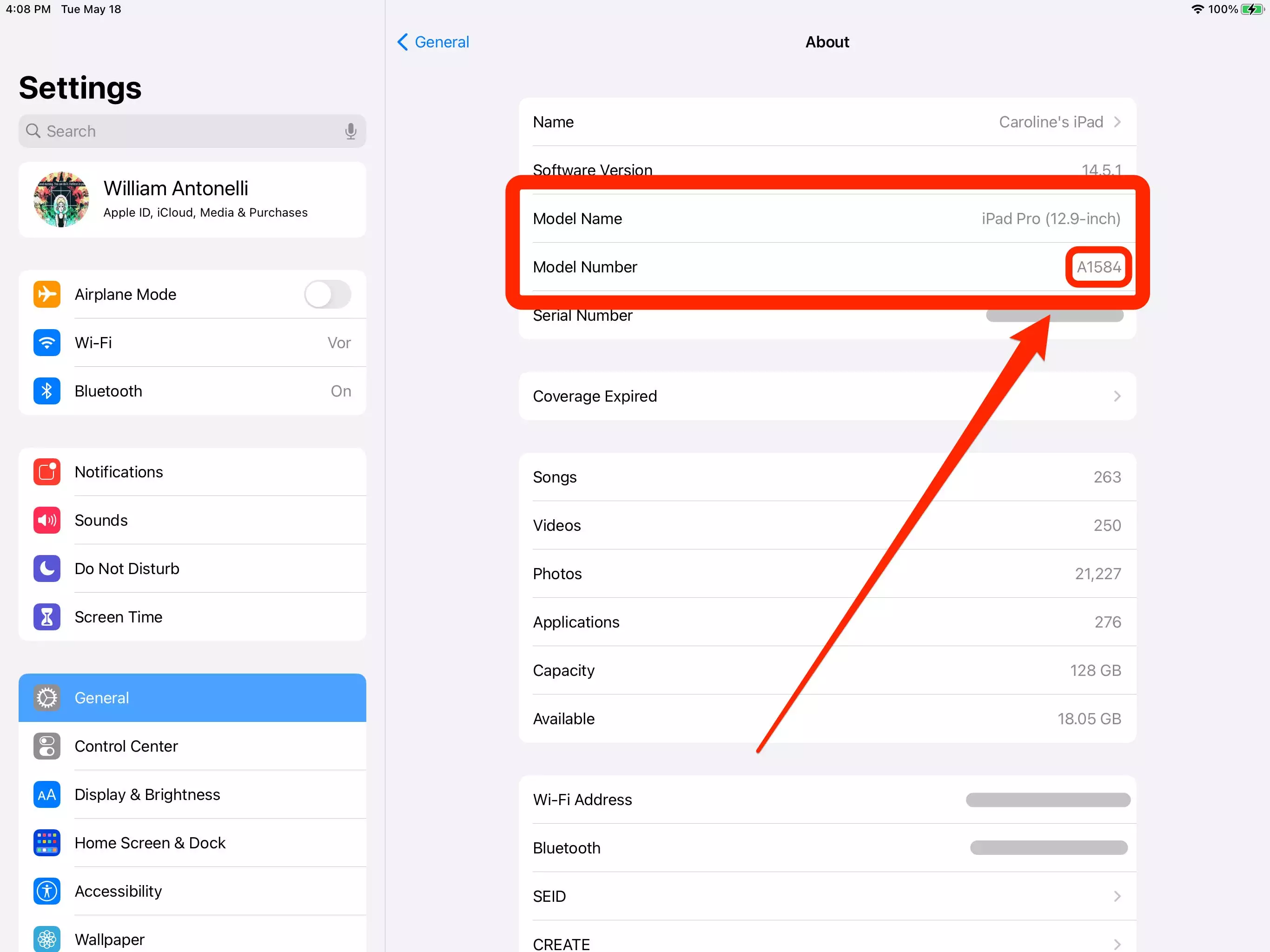Open the SEID disclosure row

tap(827, 896)
